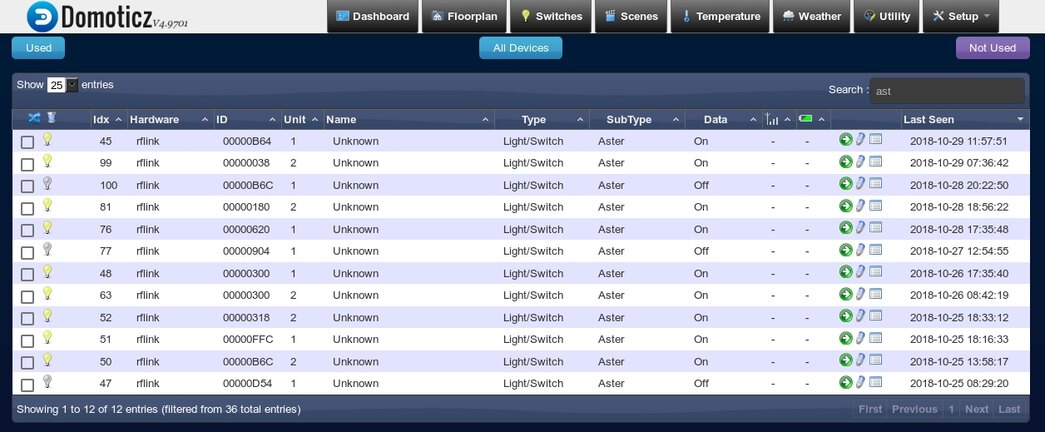The height and width of the screenshot is (432, 1045).
Task: Toggle sort order on Last Seen column
Action: coord(964,119)
